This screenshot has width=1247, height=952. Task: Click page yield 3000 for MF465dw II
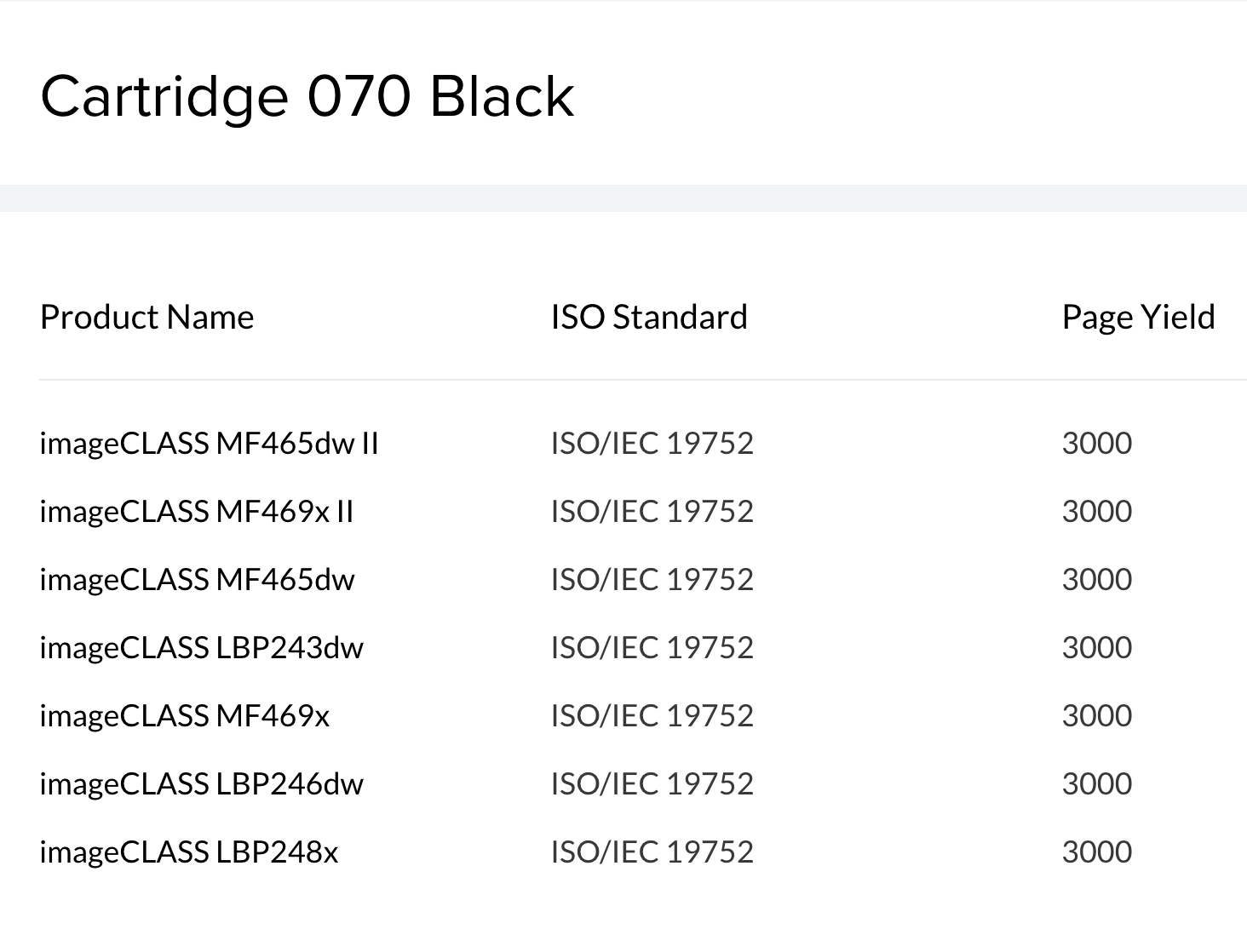click(x=1096, y=443)
